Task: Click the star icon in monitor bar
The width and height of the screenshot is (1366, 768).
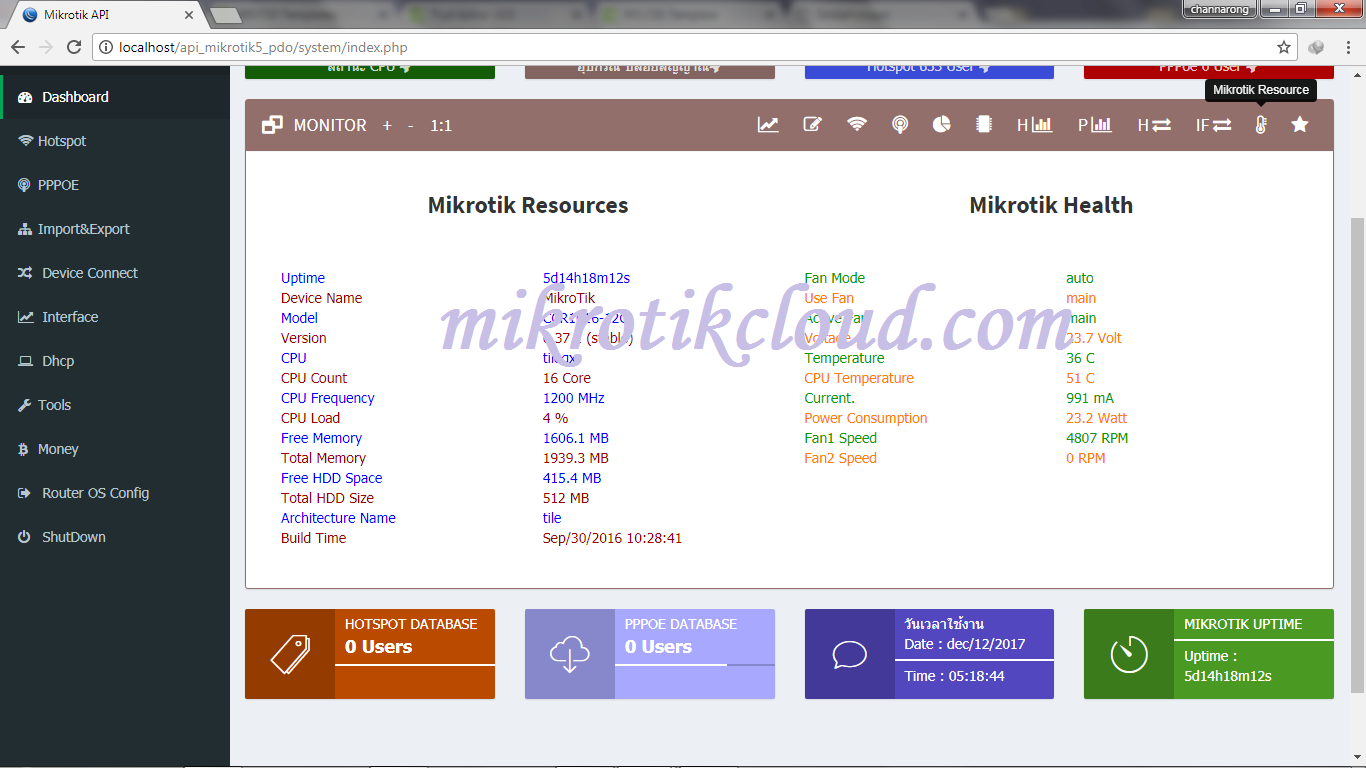Action: pyautogui.click(x=1300, y=125)
